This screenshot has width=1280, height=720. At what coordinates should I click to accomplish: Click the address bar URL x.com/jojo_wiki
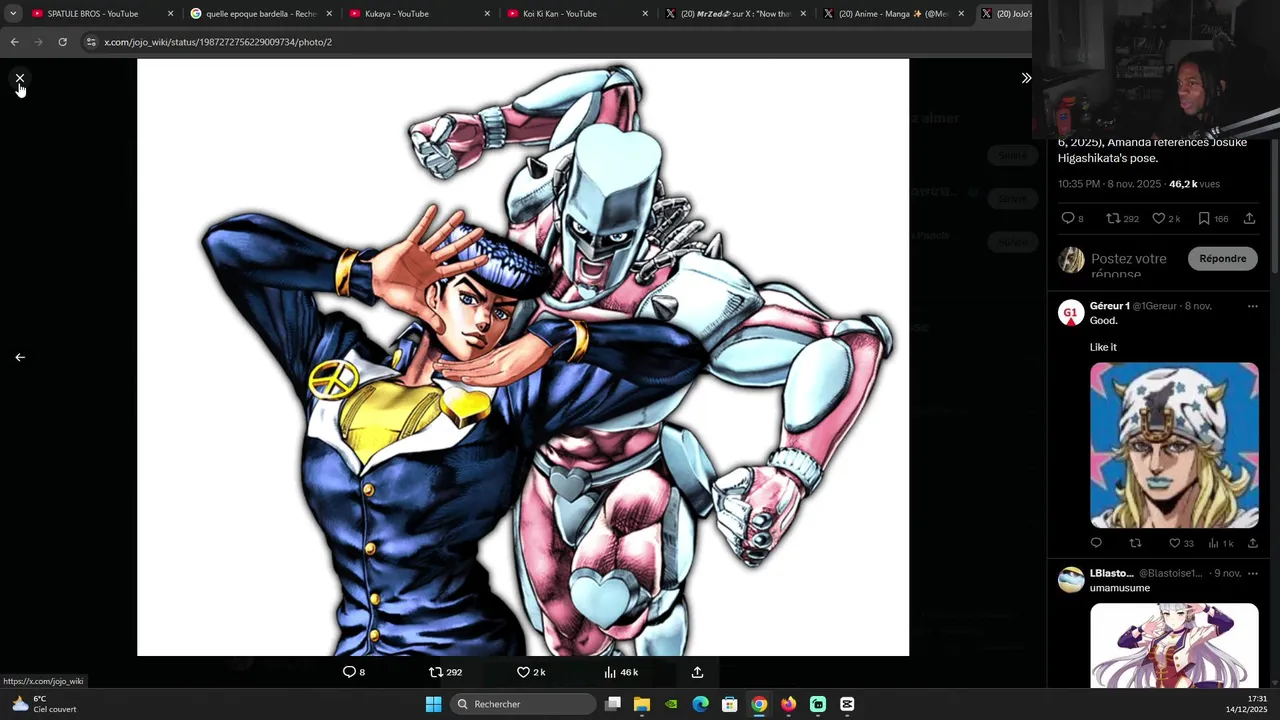point(218,42)
